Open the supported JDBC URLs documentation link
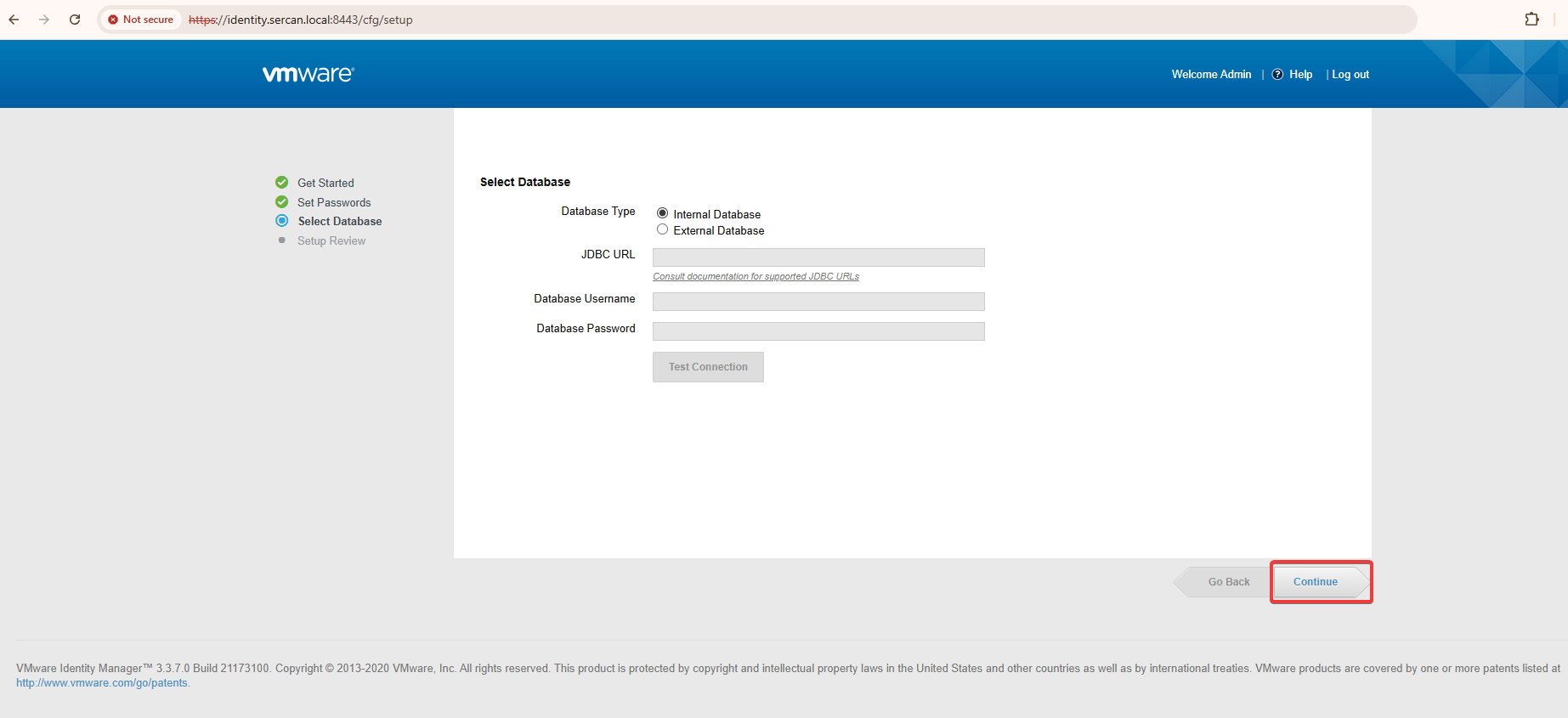Screen dimensions: 1568x718 [756, 277]
